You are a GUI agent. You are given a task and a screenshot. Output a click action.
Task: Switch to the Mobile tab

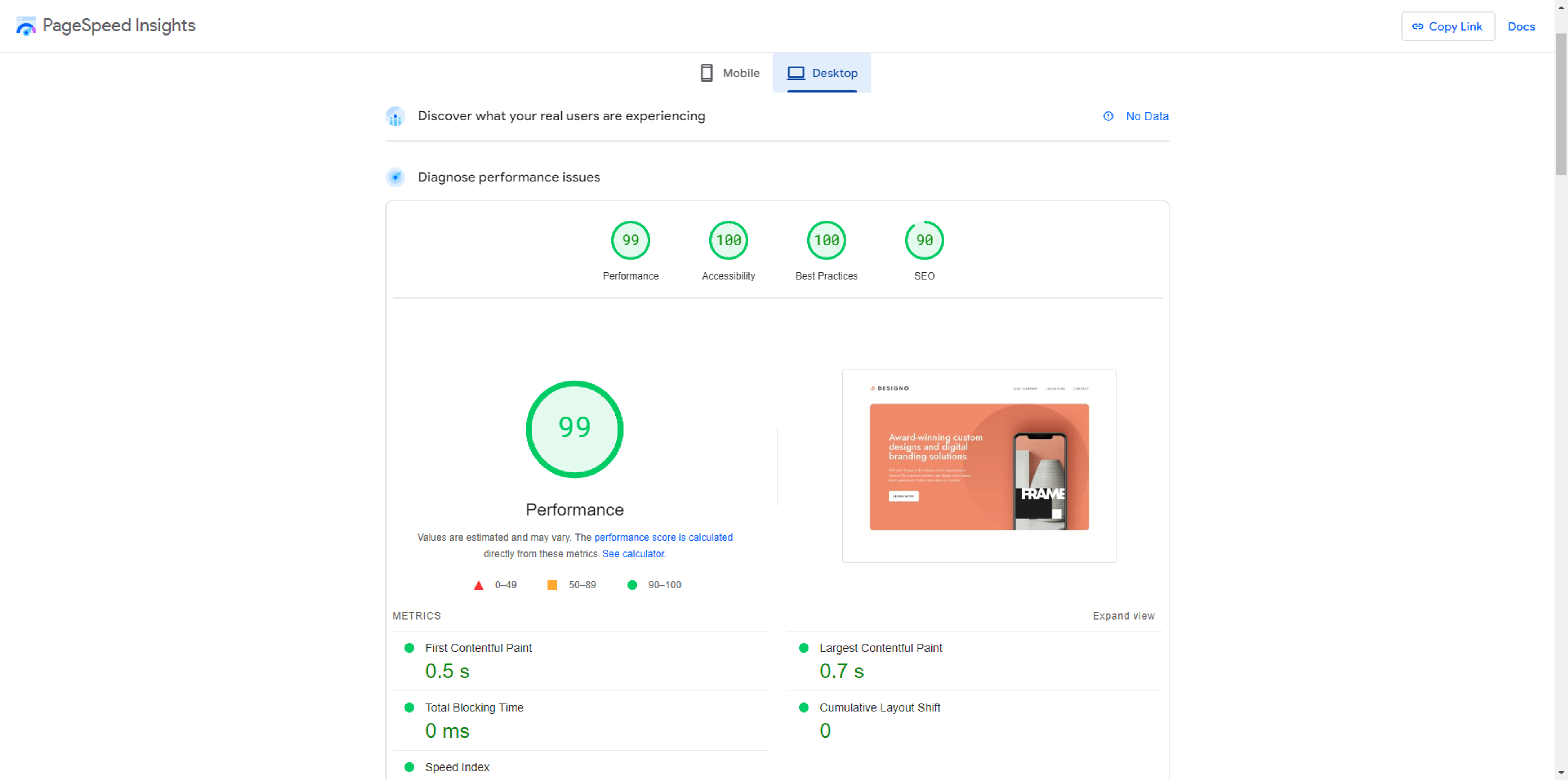[x=730, y=73]
